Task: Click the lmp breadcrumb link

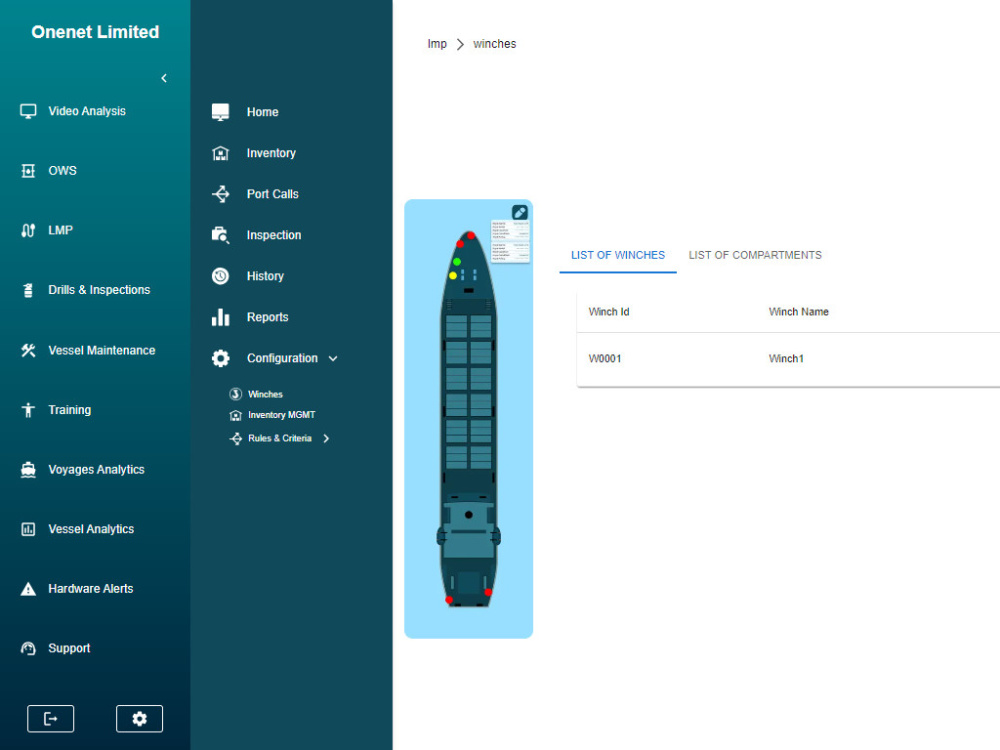Action: tap(437, 44)
